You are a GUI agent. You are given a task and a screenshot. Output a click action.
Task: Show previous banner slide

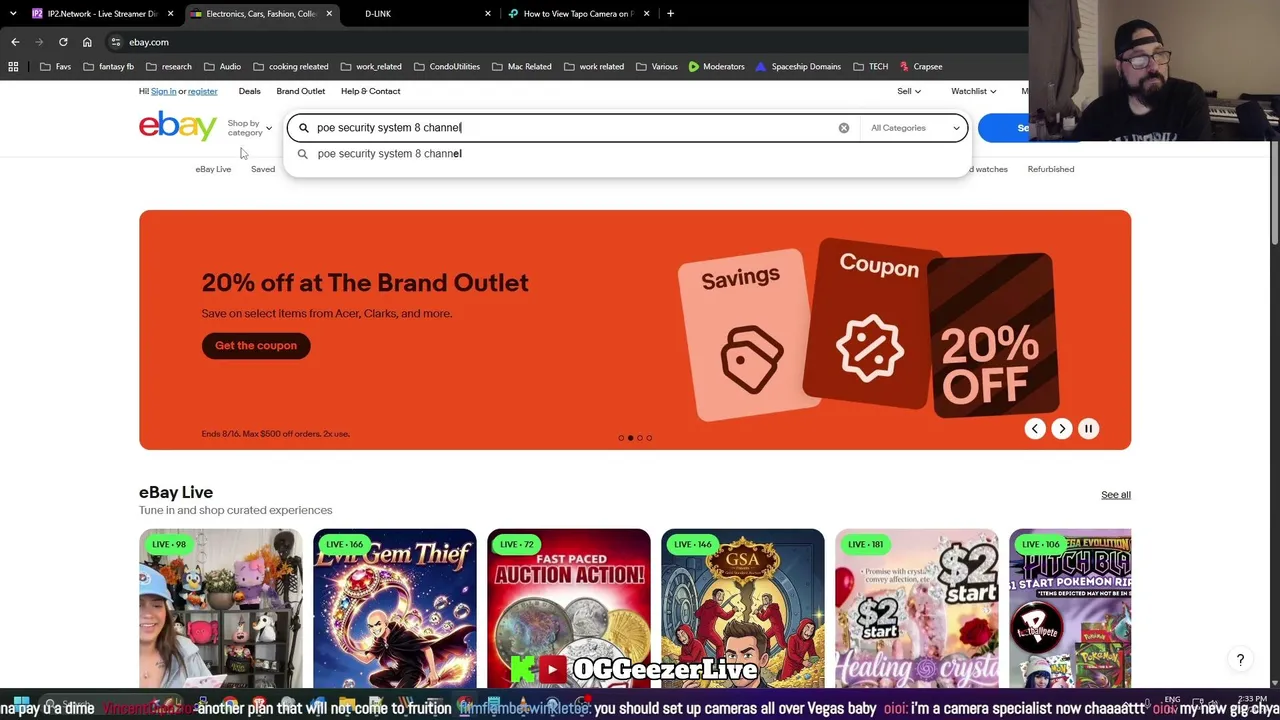[x=1035, y=429]
